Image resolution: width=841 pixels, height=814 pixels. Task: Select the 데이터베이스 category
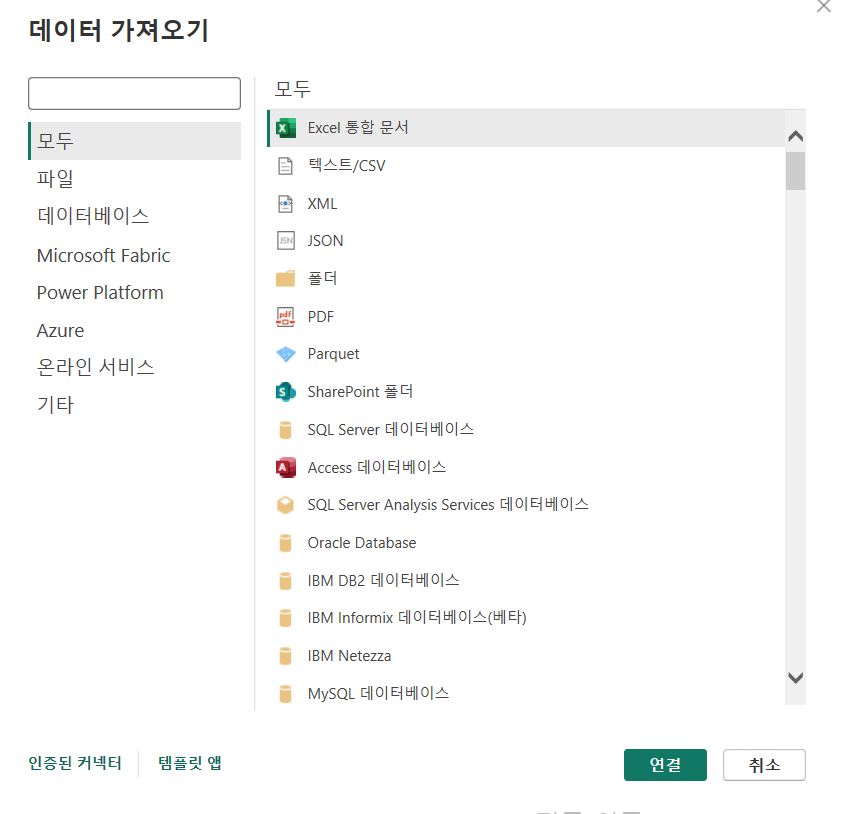point(93,216)
